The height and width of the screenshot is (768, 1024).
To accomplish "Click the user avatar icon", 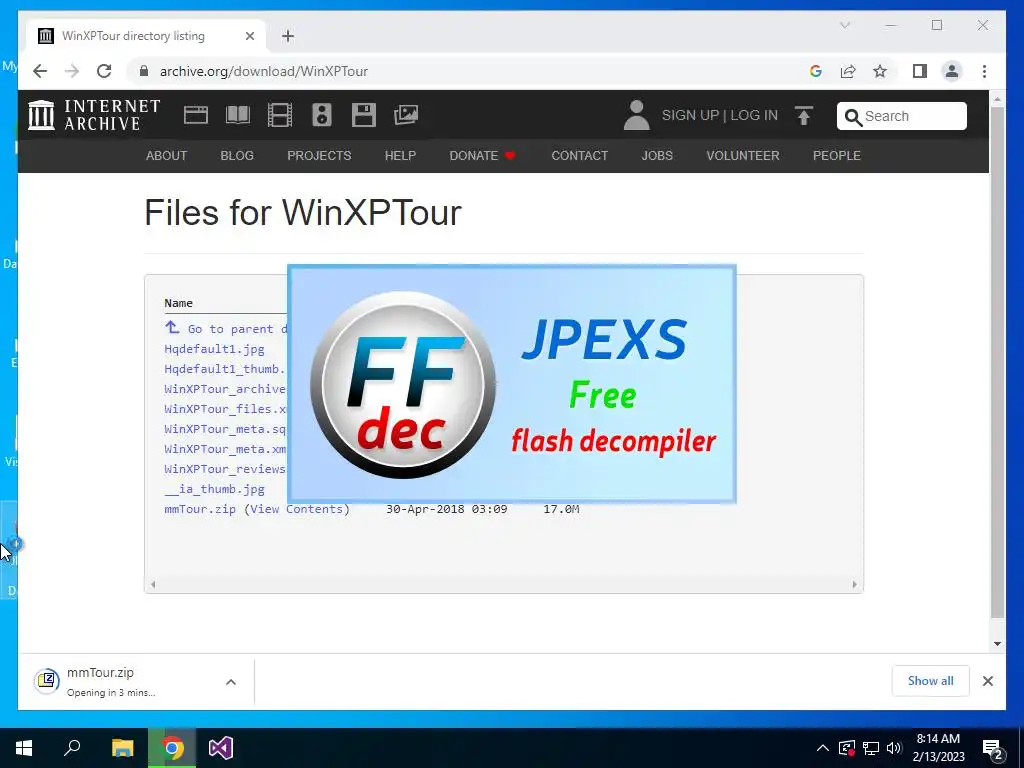I will (636, 115).
